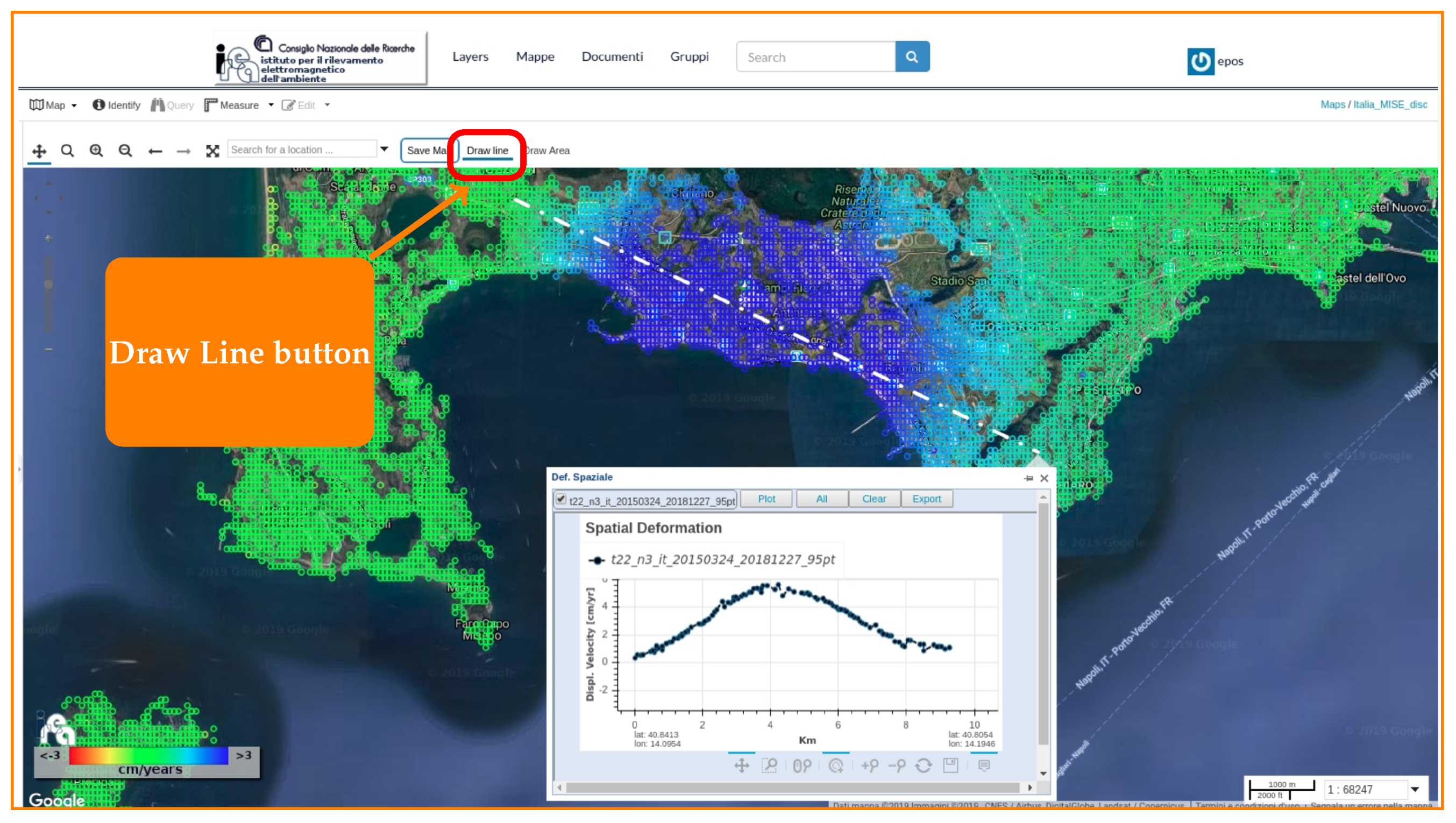Select the Zoom Out magnifier tool
This screenshot has height=823, width=1456.
pyautogui.click(x=125, y=151)
